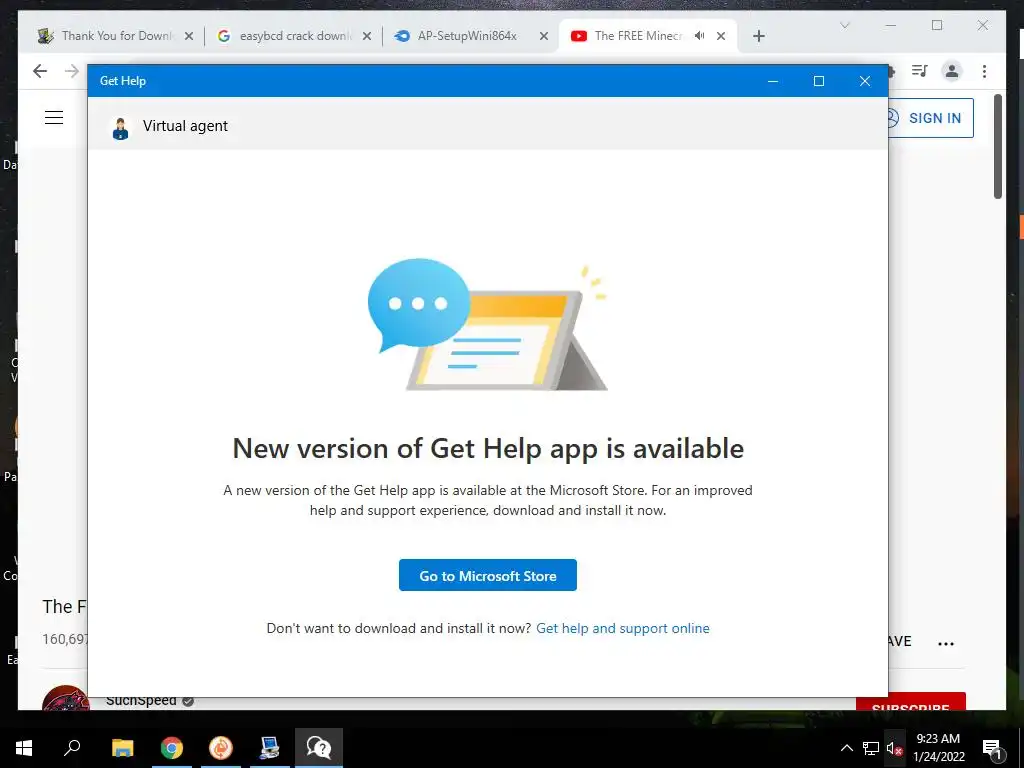
Task: Close the Get Help window
Action: [x=865, y=81]
